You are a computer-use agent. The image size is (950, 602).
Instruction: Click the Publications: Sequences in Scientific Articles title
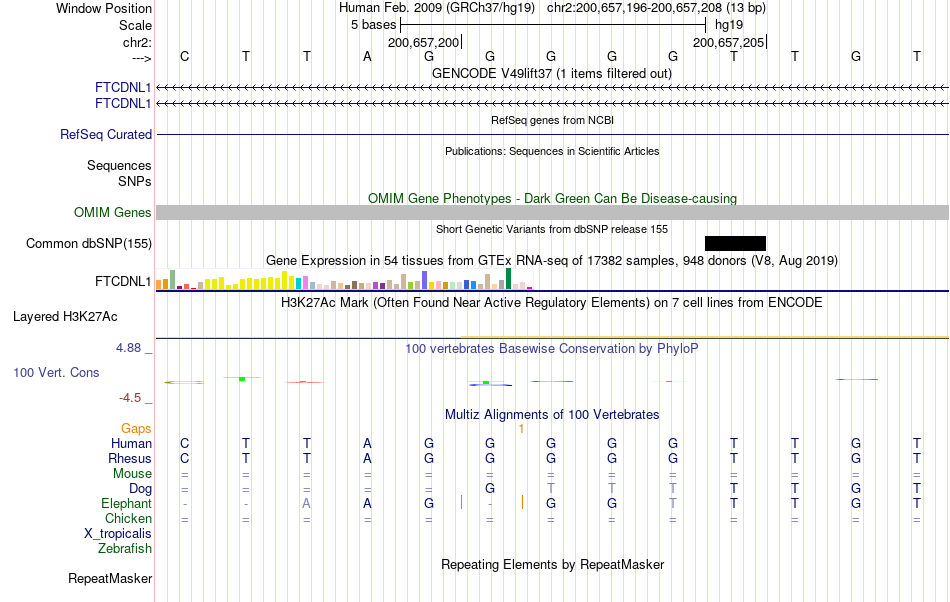pos(552,151)
